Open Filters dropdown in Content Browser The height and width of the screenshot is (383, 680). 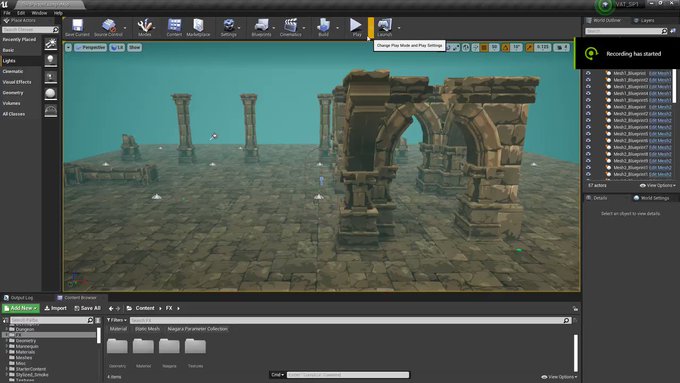pyautogui.click(x=117, y=320)
